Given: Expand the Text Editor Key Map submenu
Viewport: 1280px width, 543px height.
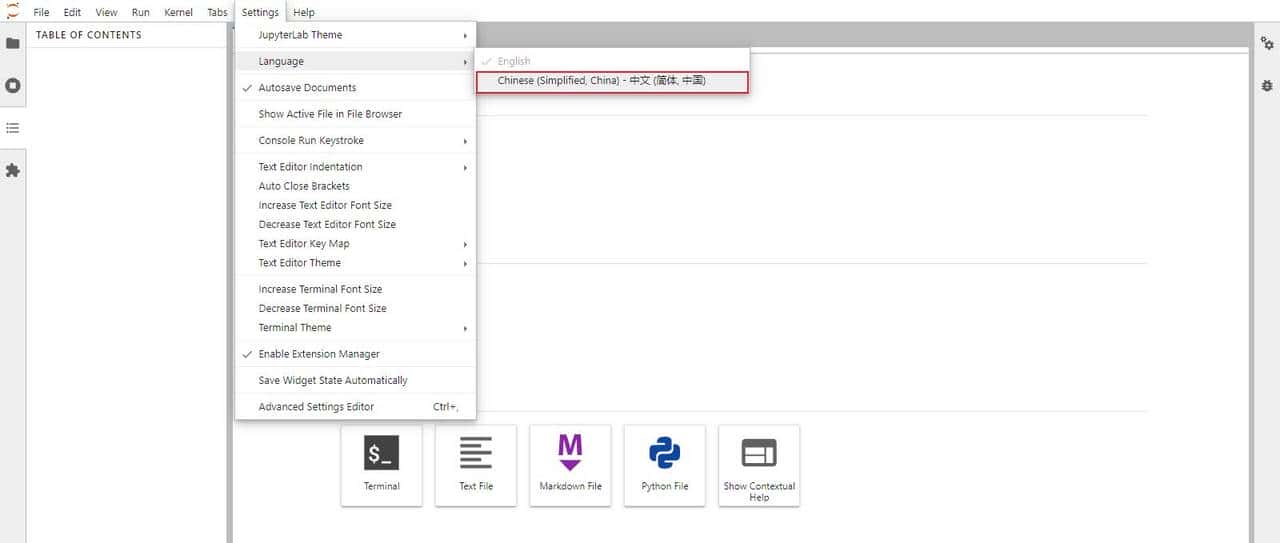Looking at the screenshot, I should coord(355,244).
